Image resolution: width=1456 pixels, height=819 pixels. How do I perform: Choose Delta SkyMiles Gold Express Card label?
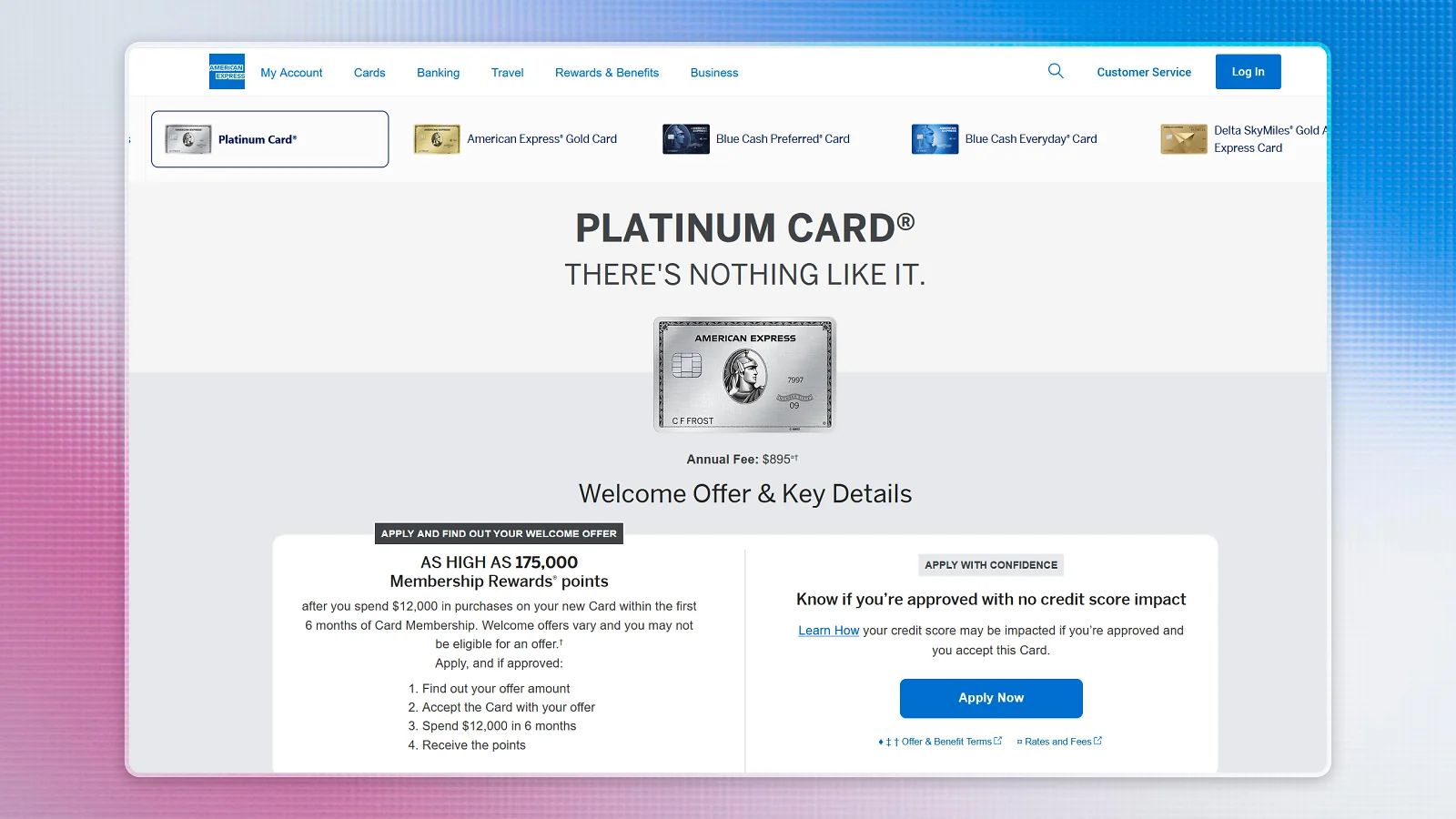[1270, 139]
